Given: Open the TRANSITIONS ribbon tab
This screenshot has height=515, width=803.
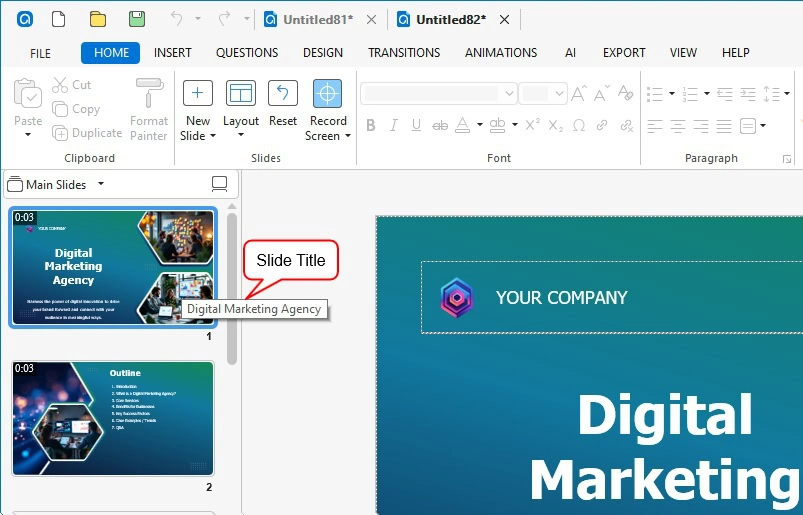Looking at the screenshot, I should [x=404, y=53].
